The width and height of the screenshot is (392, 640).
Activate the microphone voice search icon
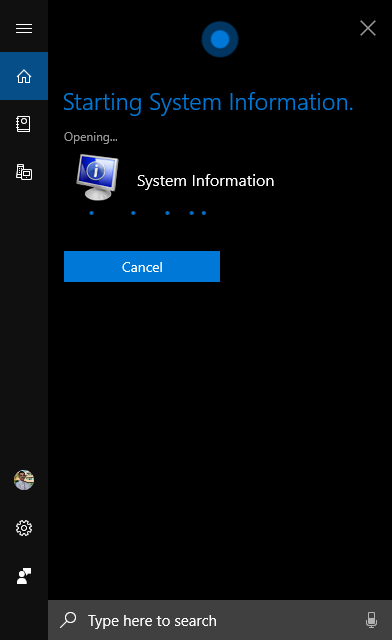pyautogui.click(x=371, y=620)
